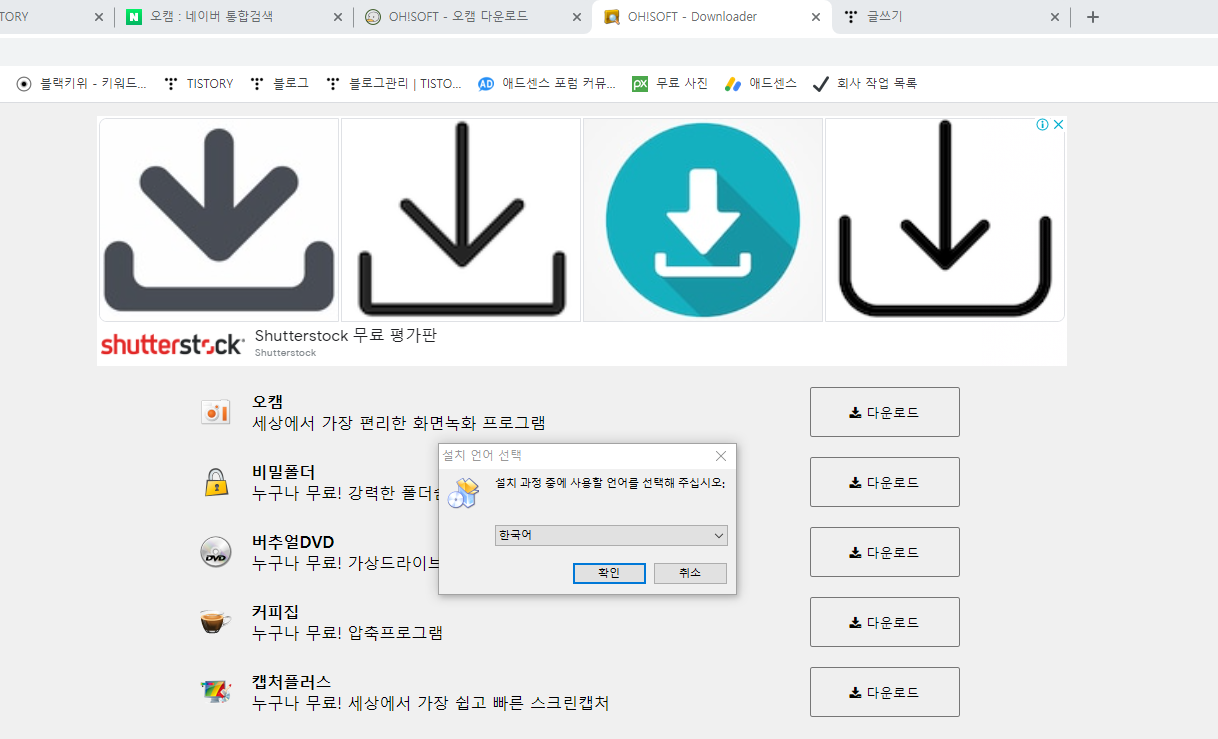Screen dimensions: 1218x739
Task: Open the gray tray download image in the ad
Action: (x=219, y=220)
